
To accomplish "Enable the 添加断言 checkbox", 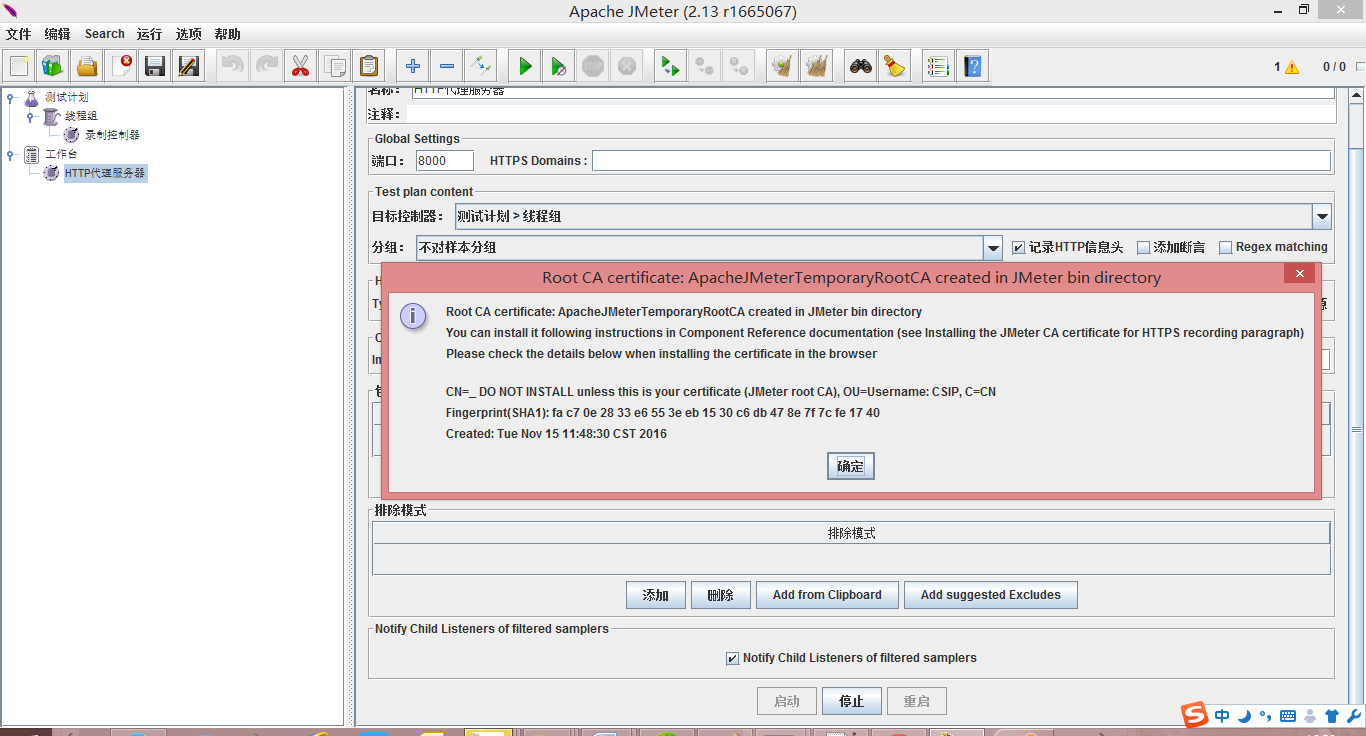I will click(x=1144, y=247).
